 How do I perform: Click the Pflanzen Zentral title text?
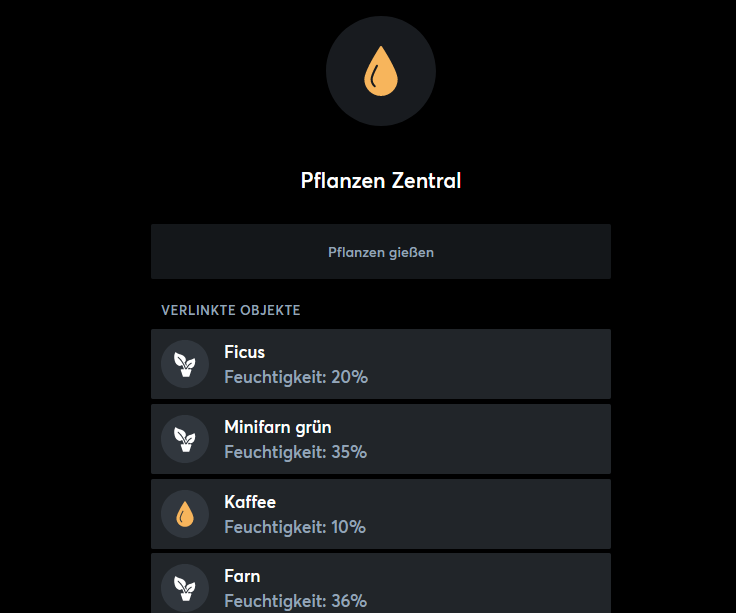[381, 181]
